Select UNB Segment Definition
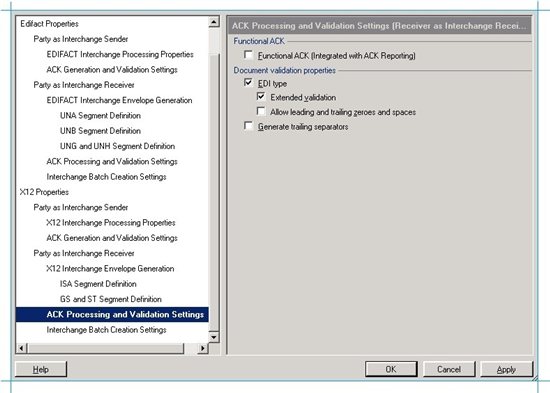Viewport: 550px width, 393px height. coord(100,131)
